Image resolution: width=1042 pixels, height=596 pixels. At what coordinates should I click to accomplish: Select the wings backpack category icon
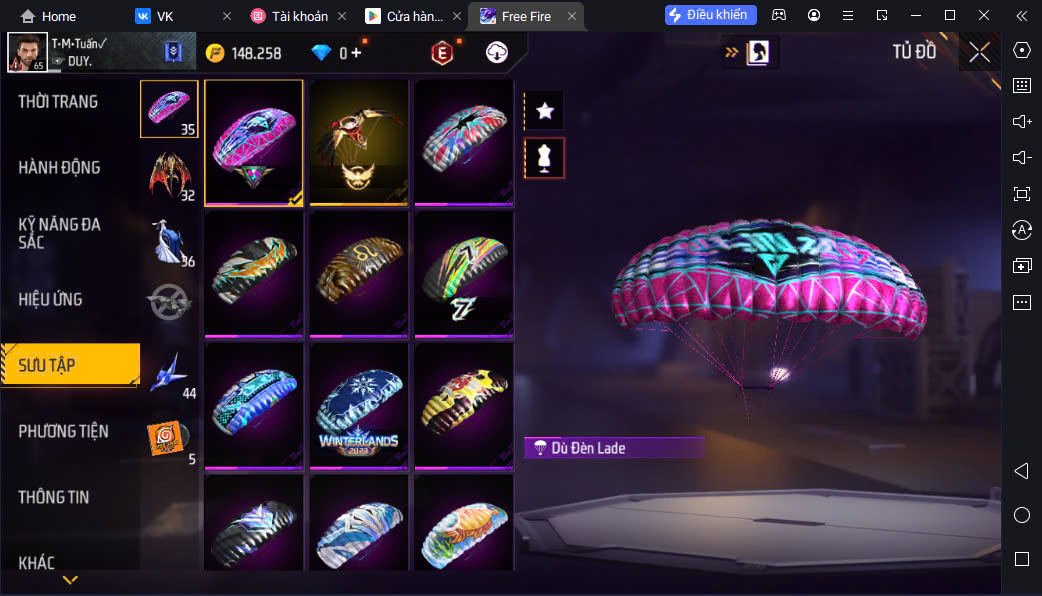pos(170,176)
